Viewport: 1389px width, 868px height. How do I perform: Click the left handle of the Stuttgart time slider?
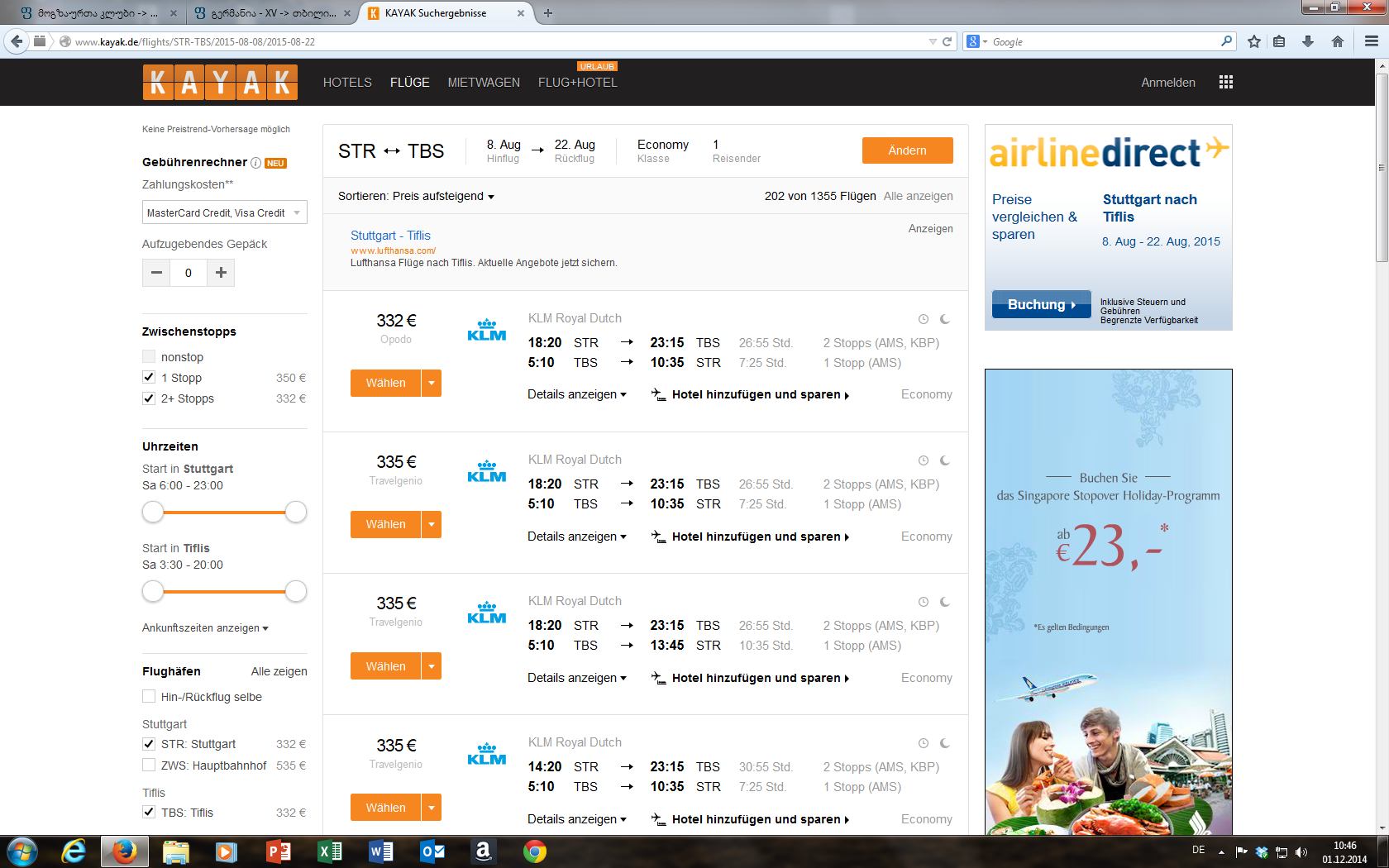[153, 512]
